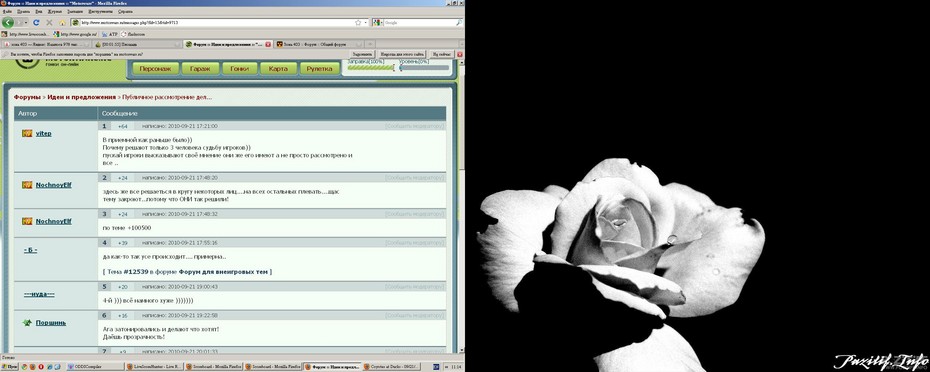Open the Firefox home page icon
The height and width of the screenshot is (372, 930).
[62, 23]
